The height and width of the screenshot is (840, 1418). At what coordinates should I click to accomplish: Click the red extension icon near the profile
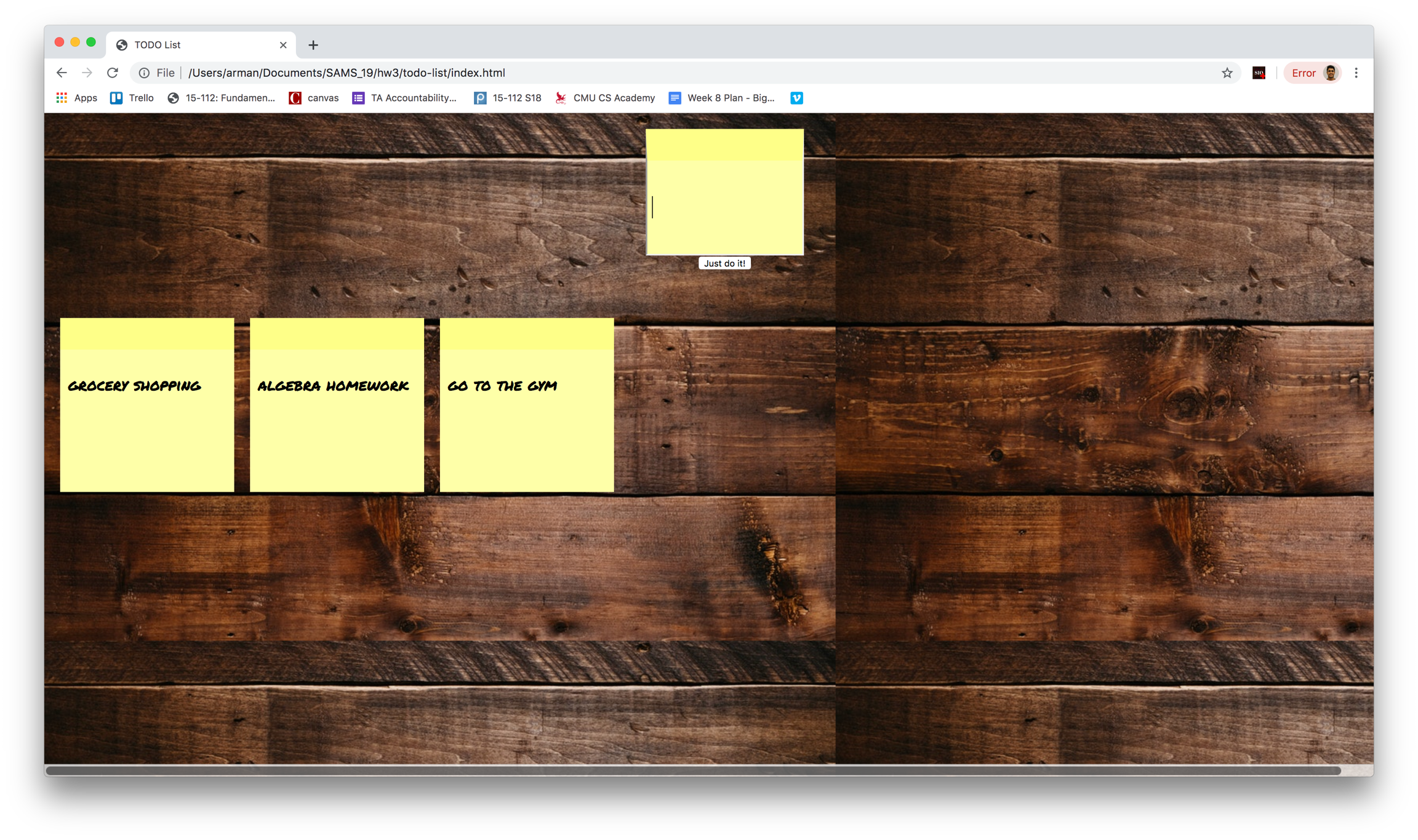1259,73
